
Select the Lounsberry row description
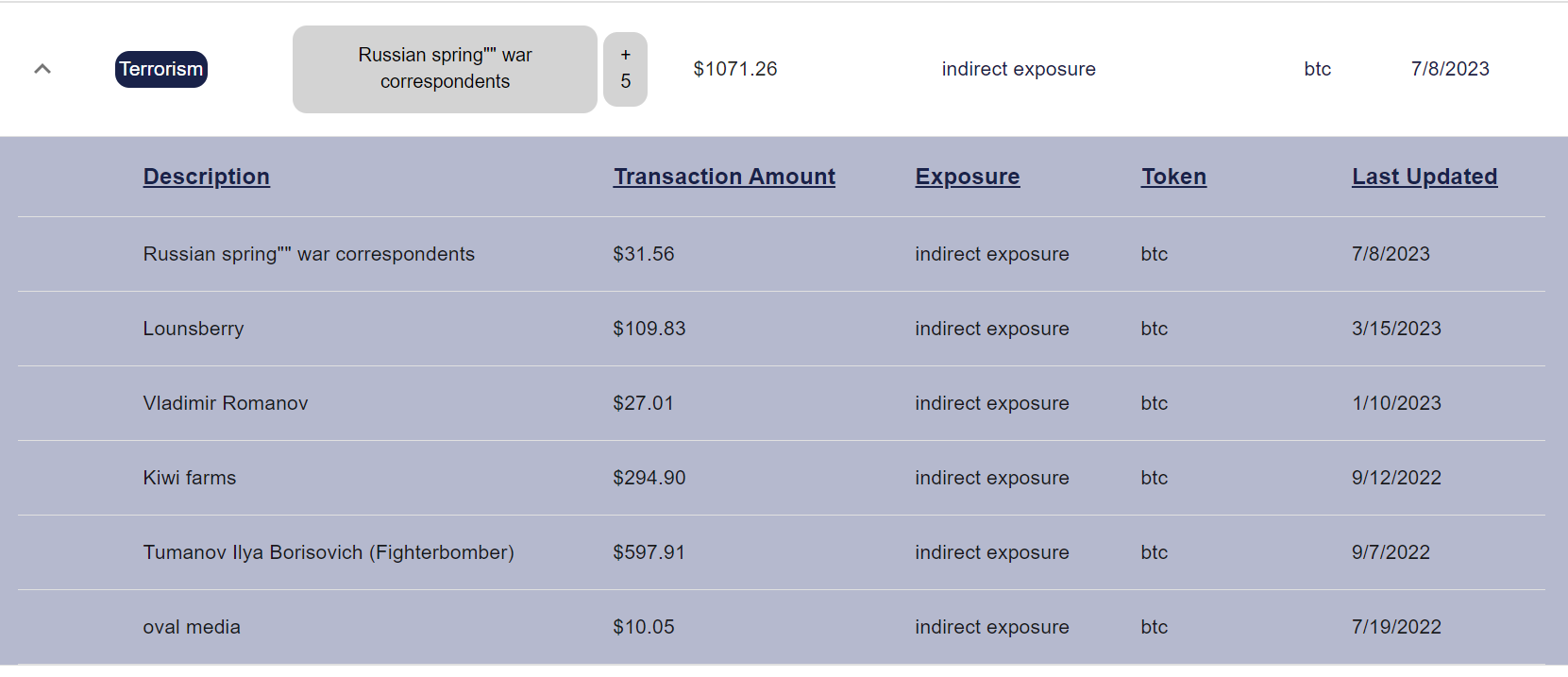(x=194, y=329)
